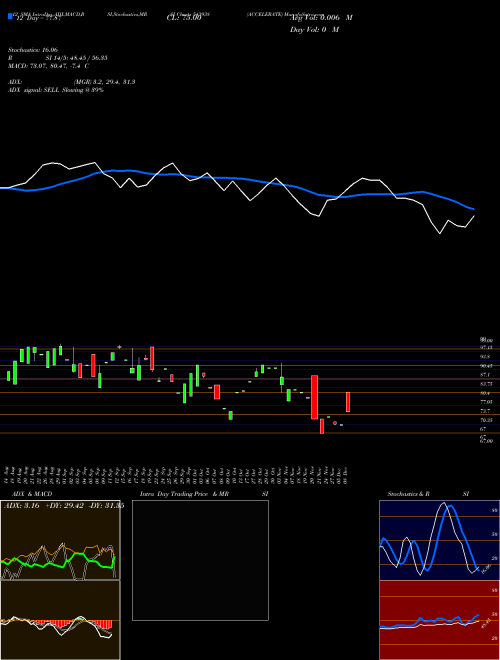Image resolution: width=500 pixels, height=660 pixels.
Task: Click the first green candlestick on the left
Action: pos(8,376)
